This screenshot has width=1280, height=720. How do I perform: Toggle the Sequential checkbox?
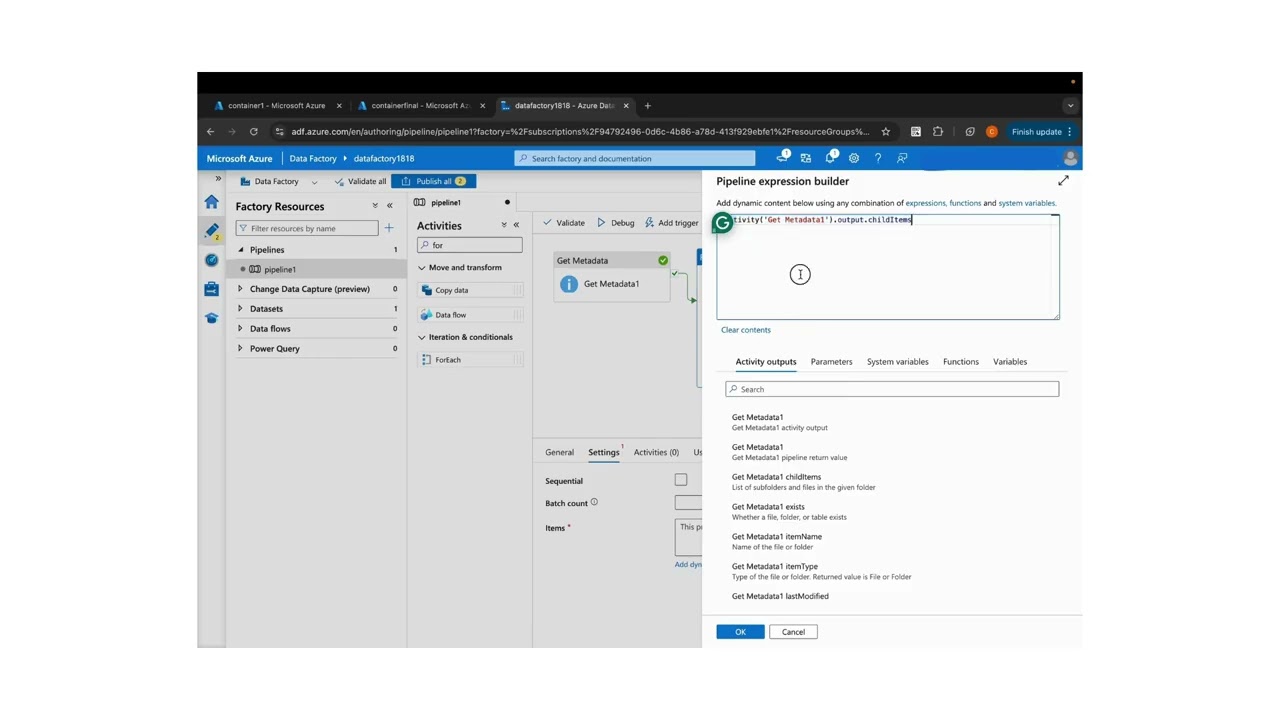pos(681,480)
